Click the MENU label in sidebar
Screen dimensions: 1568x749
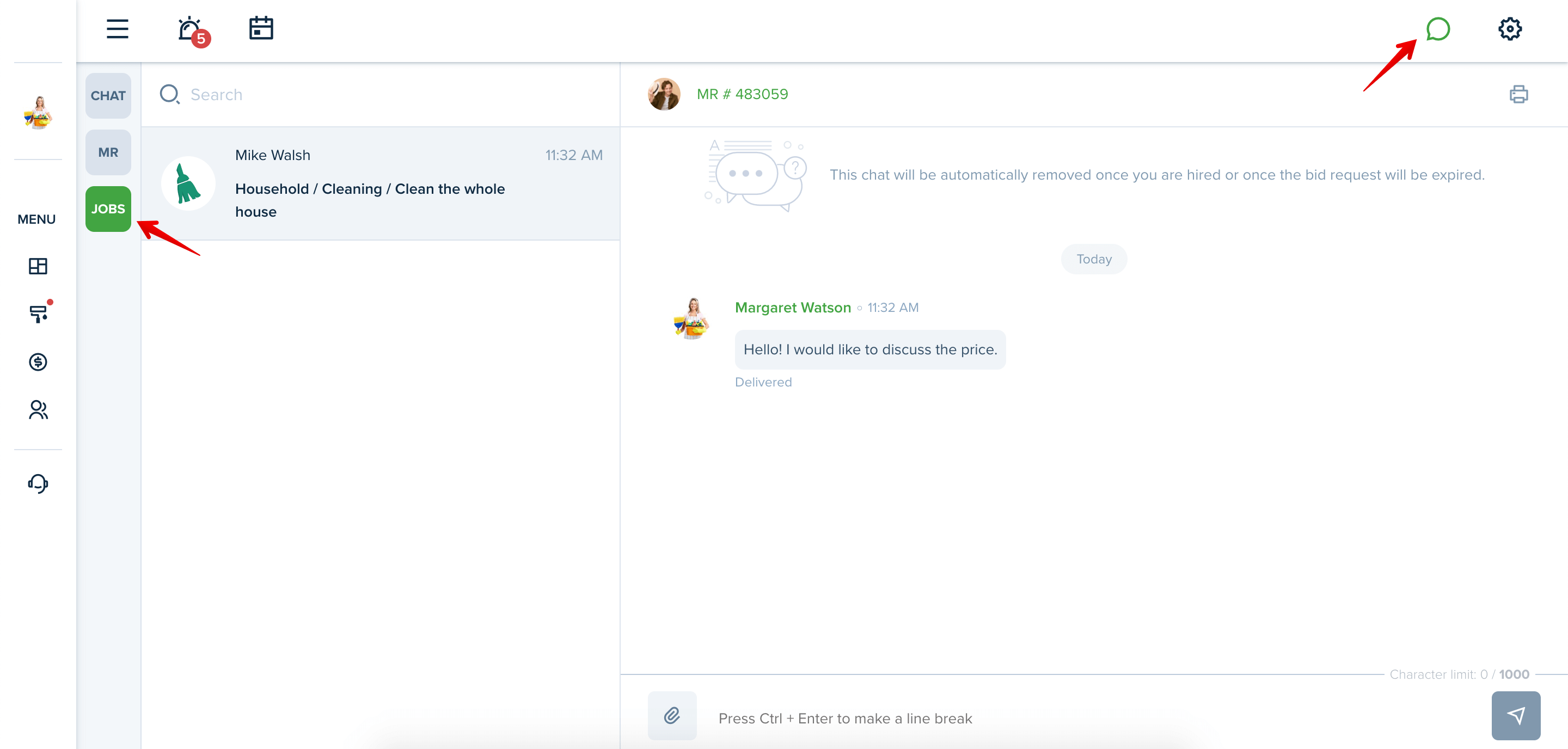click(36, 219)
